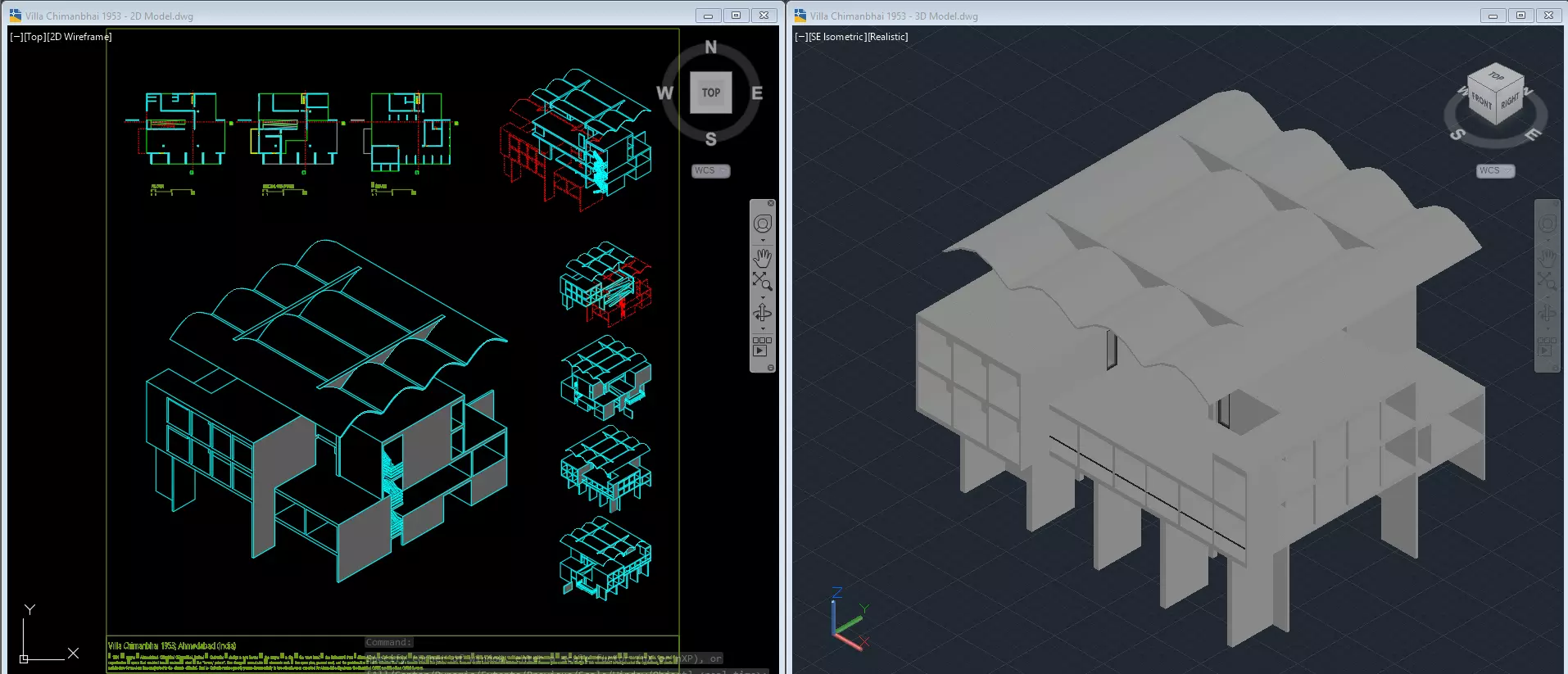Click compass S on 2D Model ViewCube
The height and width of the screenshot is (674, 1568).
tap(710, 139)
